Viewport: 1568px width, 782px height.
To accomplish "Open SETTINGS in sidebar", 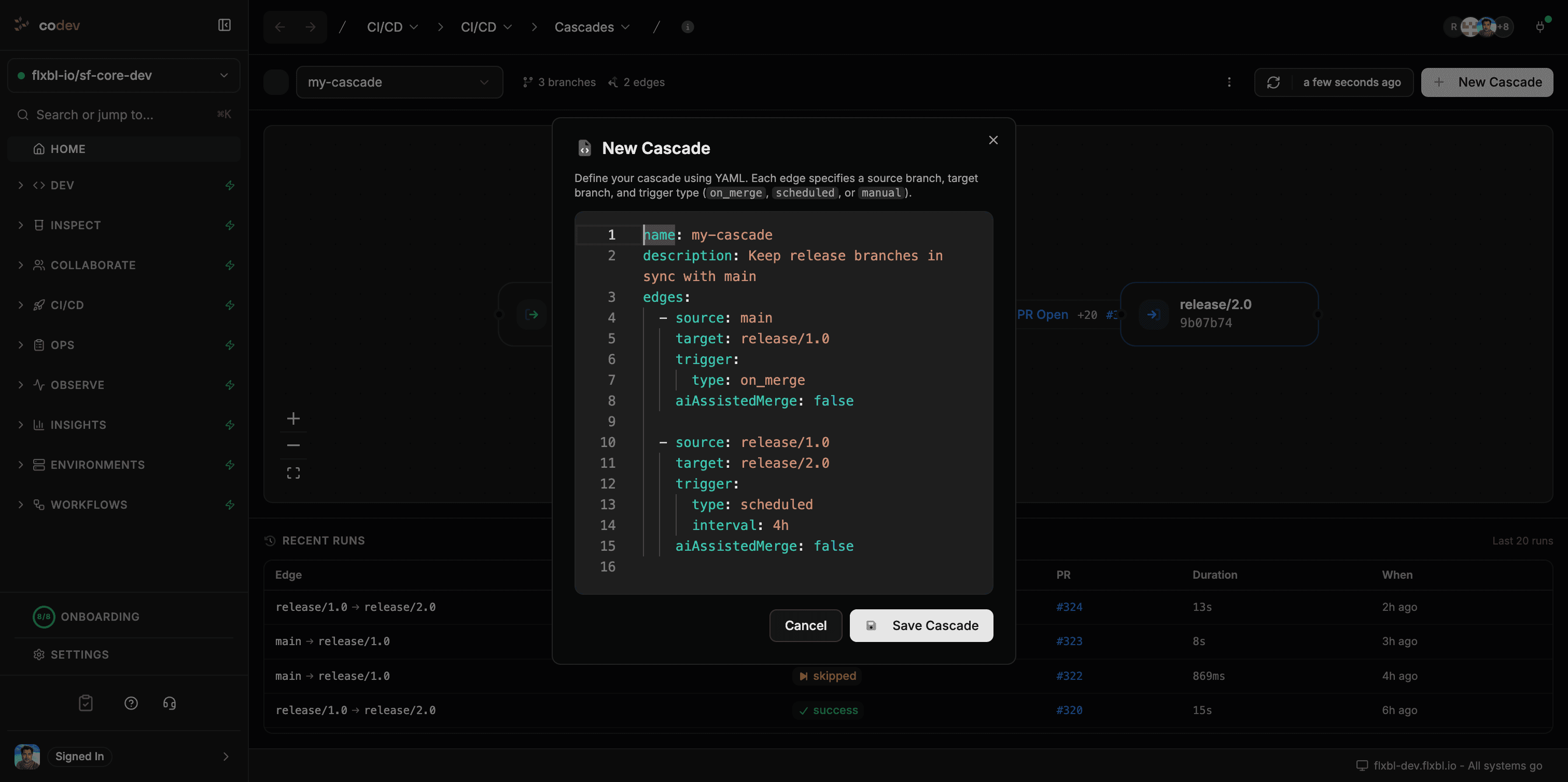I will [x=72, y=655].
